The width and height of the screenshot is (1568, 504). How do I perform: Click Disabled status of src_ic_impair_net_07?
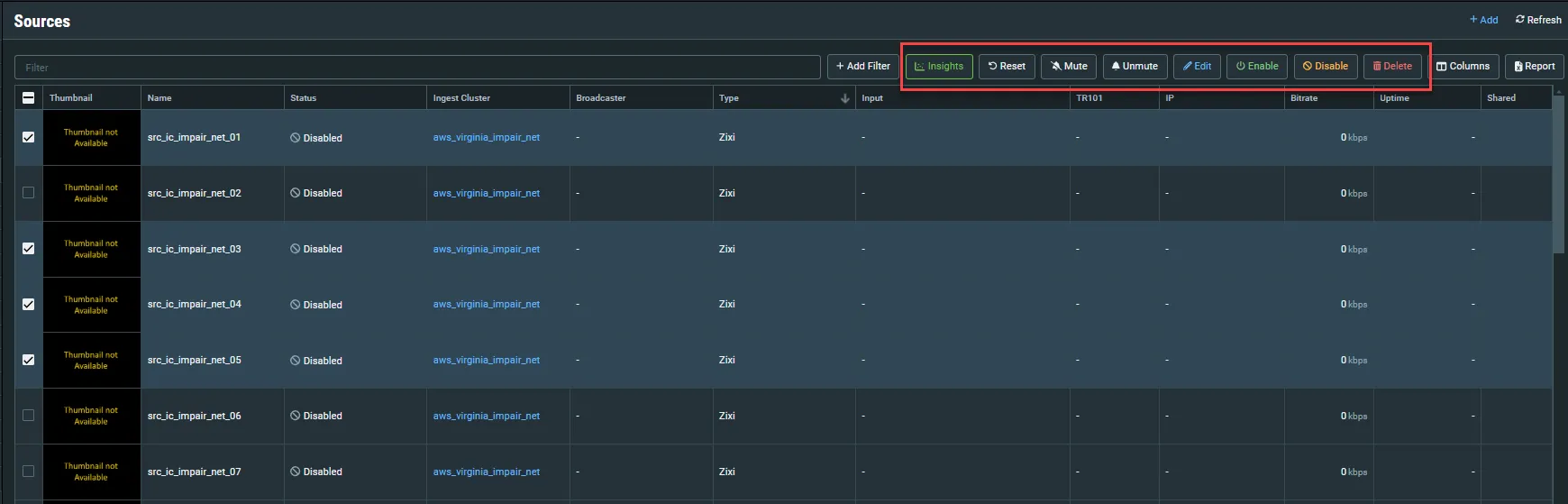coord(316,472)
